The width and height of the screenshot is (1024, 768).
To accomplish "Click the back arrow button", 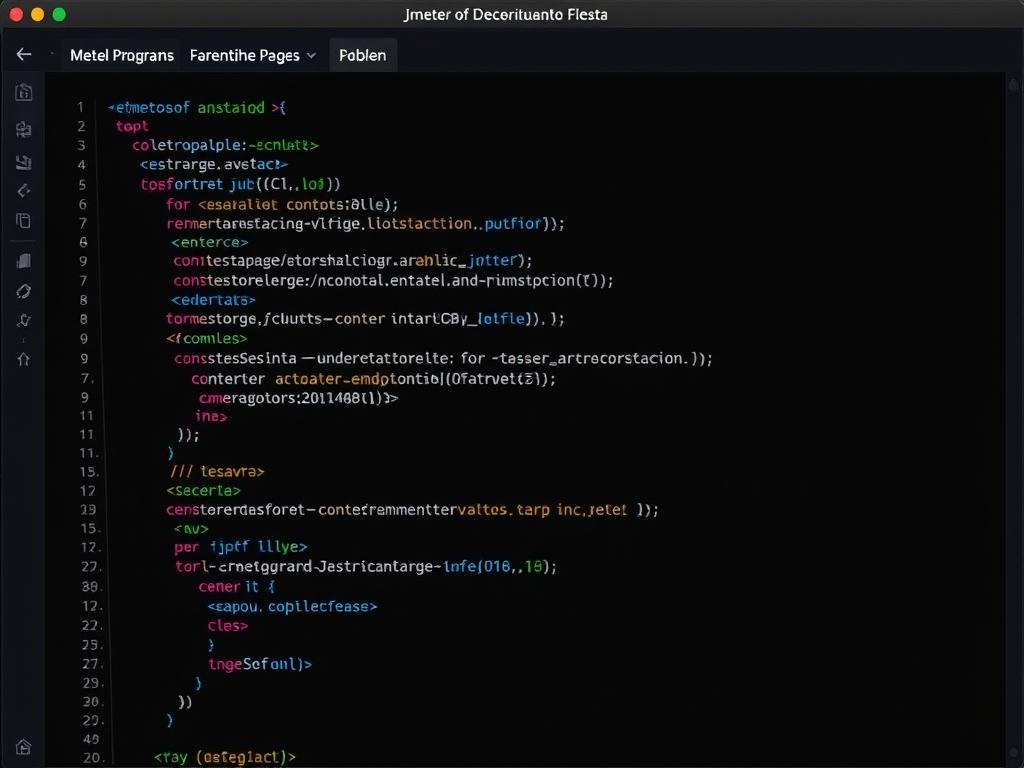I will pyautogui.click(x=24, y=55).
